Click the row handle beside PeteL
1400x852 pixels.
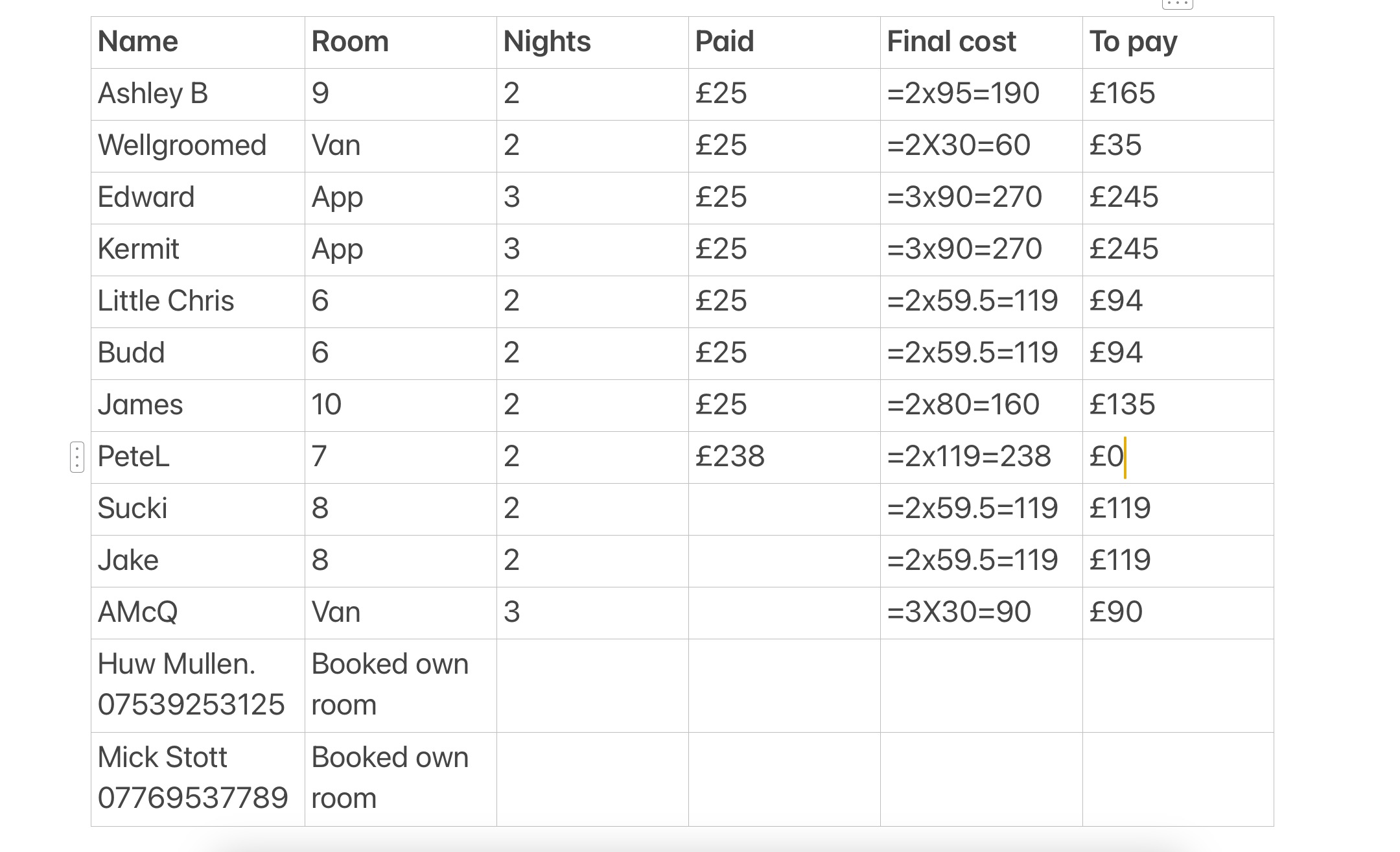pyautogui.click(x=77, y=457)
